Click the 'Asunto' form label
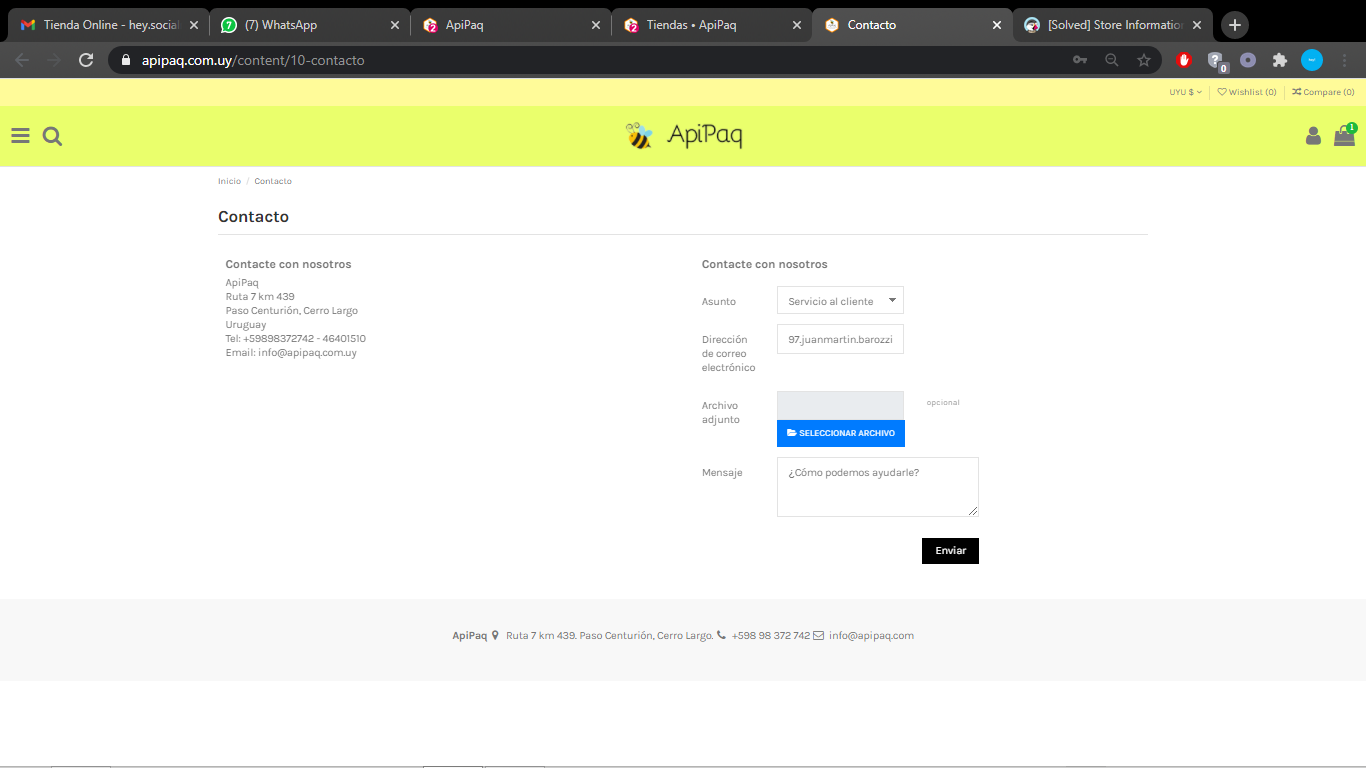1366x768 pixels. click(719, 302)
